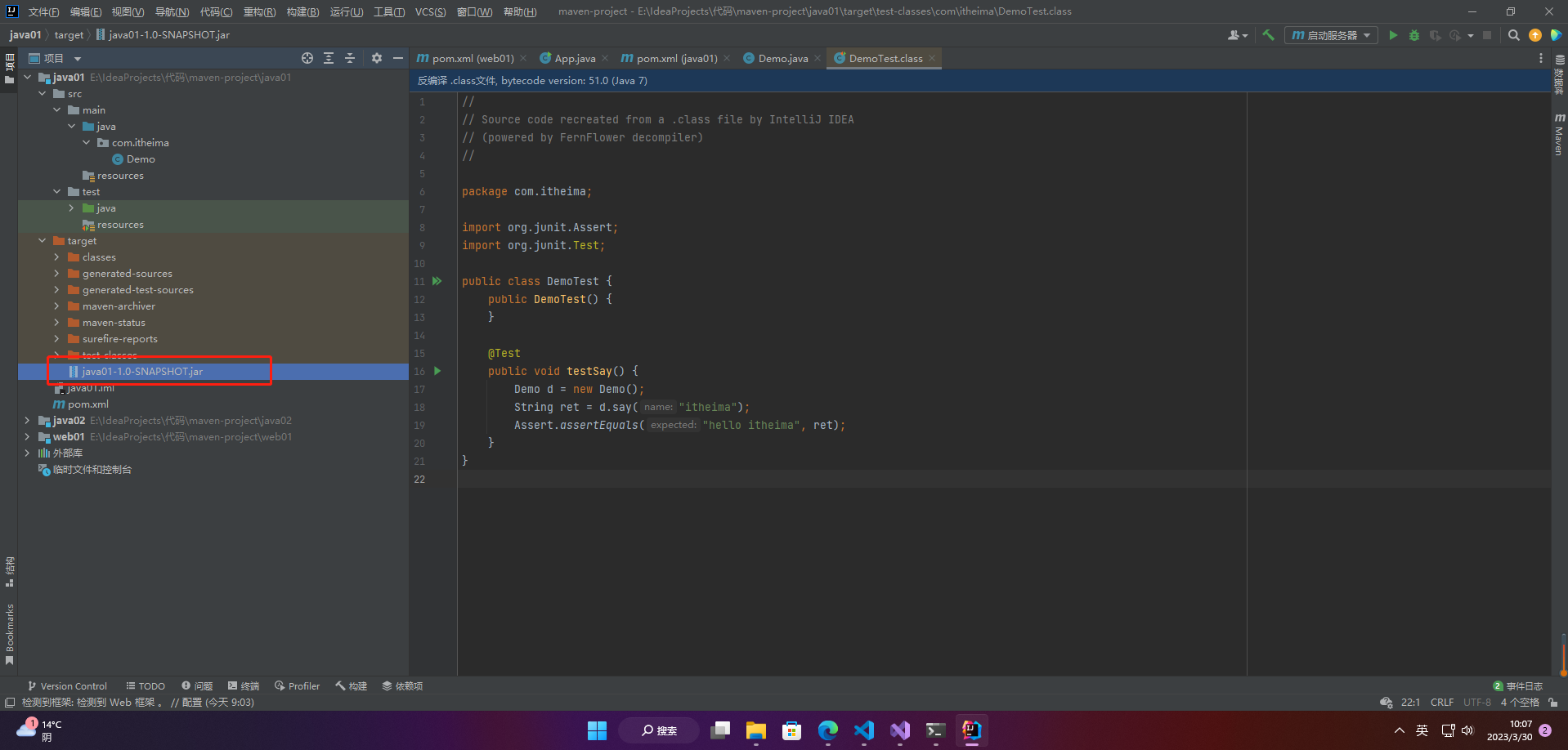The width and height of the screenshot is (1568, 750).
Task: Open Search Everywhere magnifier icon
Action: [x=1513, y=35]
